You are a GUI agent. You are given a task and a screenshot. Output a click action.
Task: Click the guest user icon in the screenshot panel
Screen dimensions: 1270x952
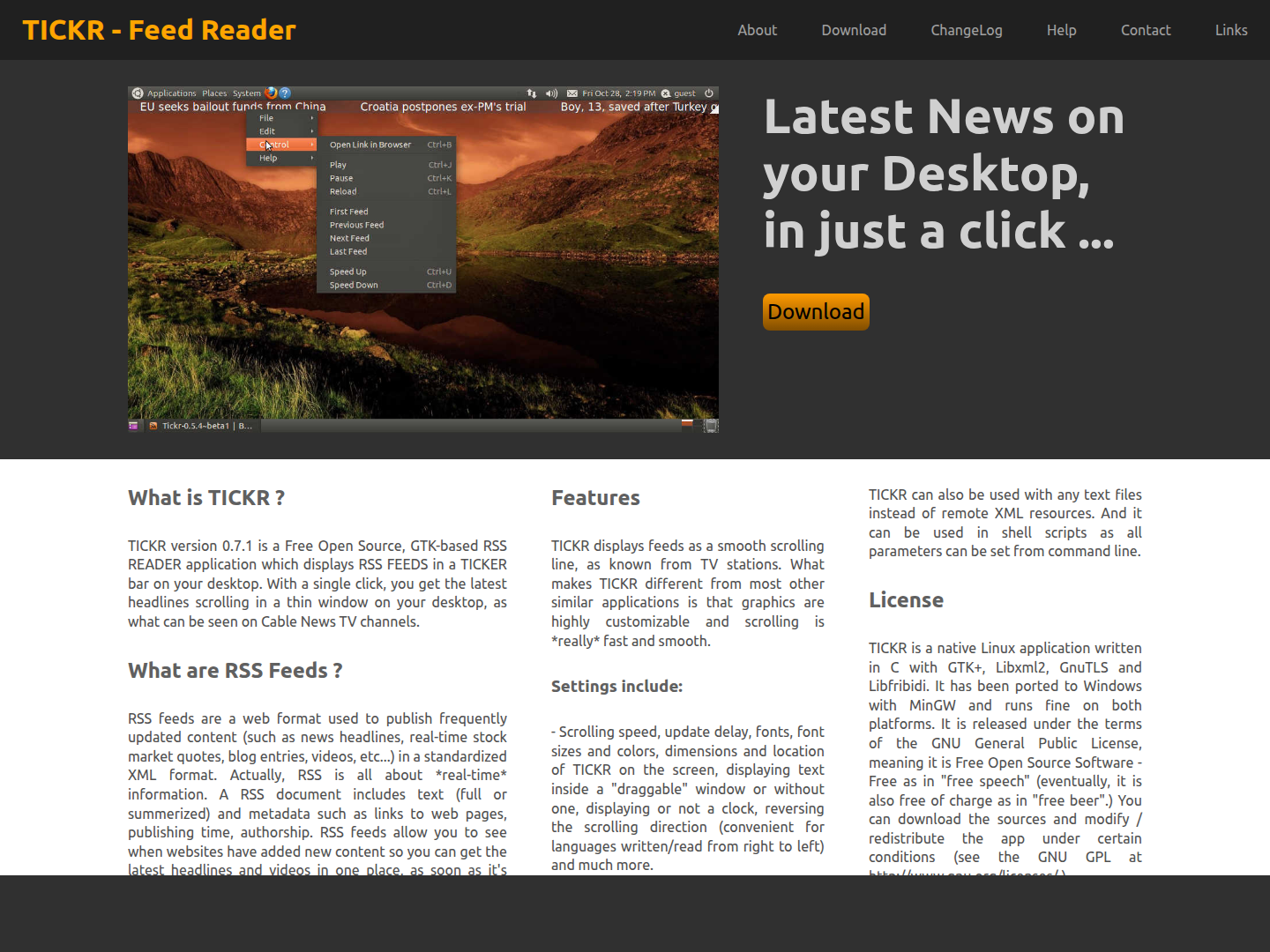[x=666, y=93]
